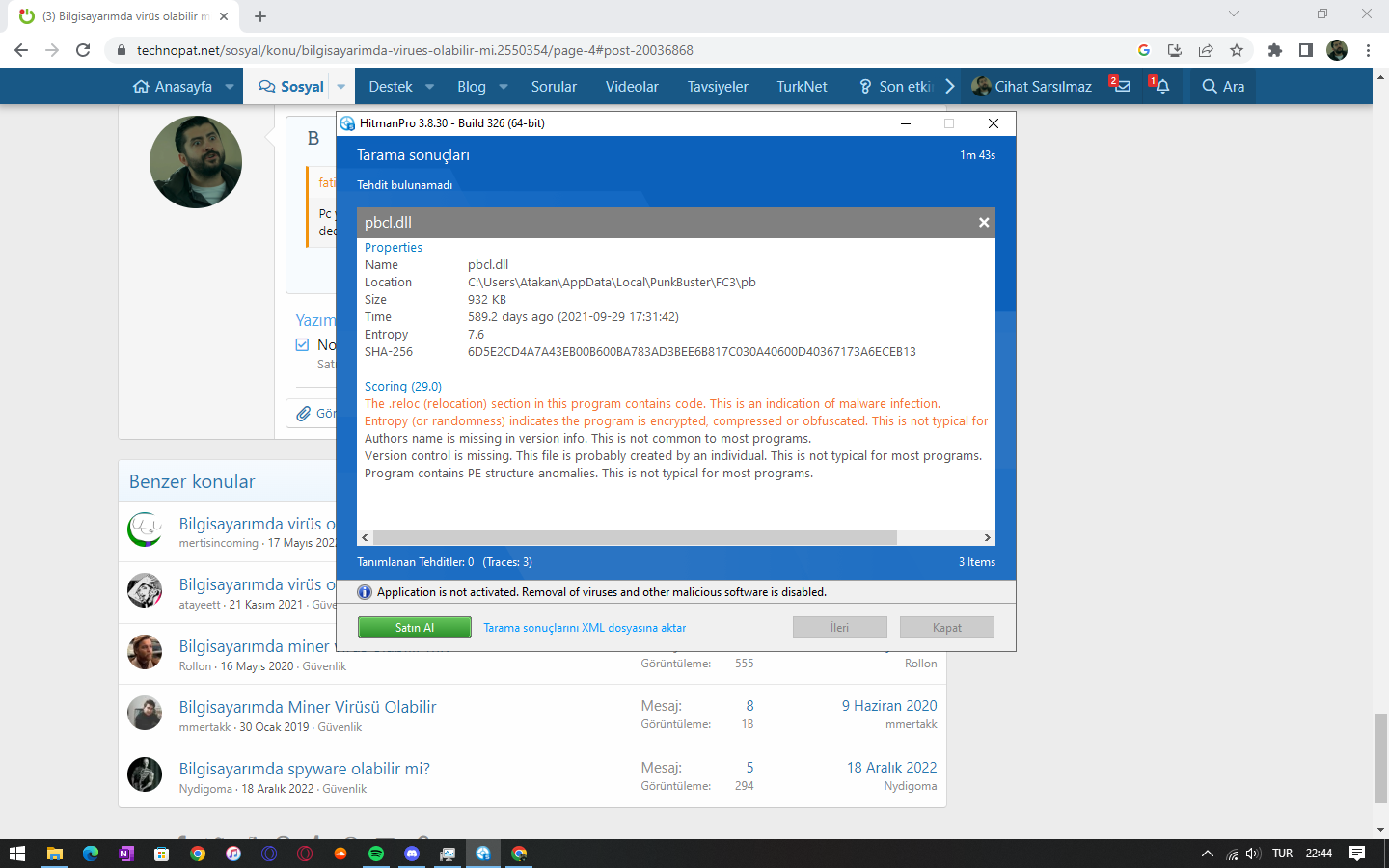Open the Ara search in forum navbar
This screenshot has width=1389, height=868.
(x=1223, y=86)
